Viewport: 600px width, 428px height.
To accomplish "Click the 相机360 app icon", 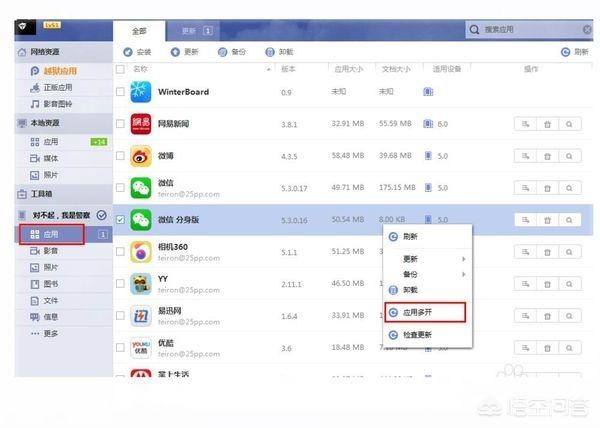I will (141, 251).
